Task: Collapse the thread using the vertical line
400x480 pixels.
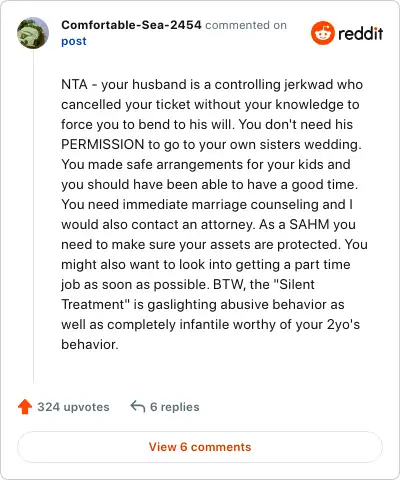Action: (34, 216)
